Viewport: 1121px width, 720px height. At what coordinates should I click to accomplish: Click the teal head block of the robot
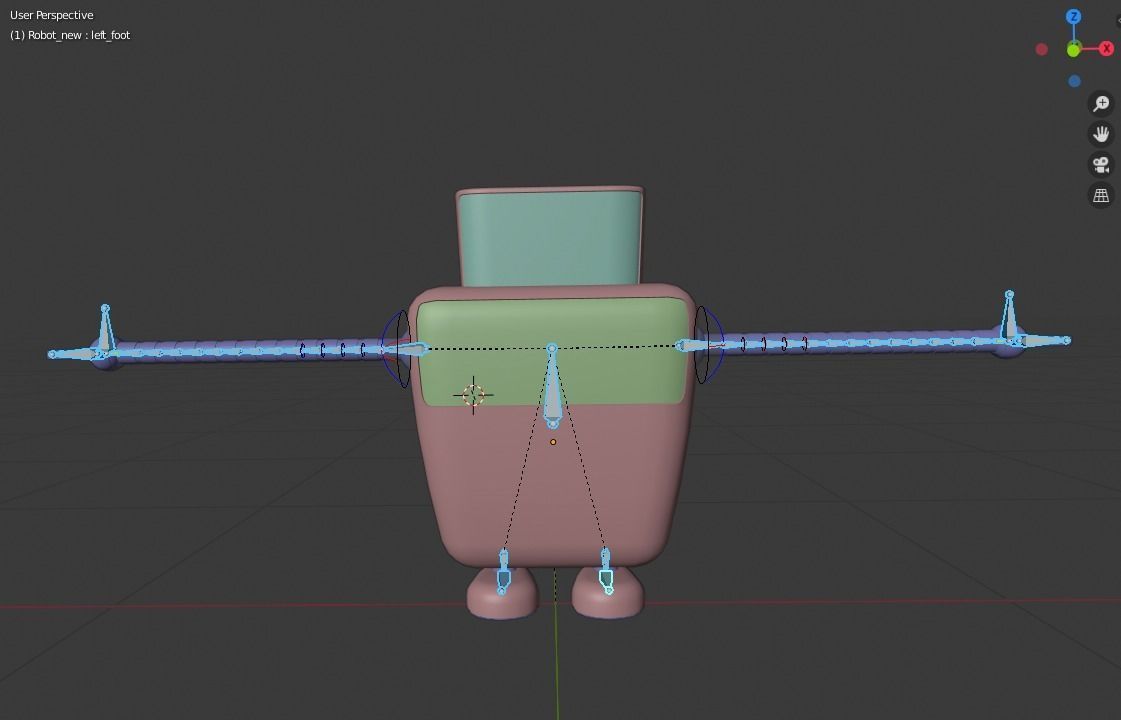(549, 239)
